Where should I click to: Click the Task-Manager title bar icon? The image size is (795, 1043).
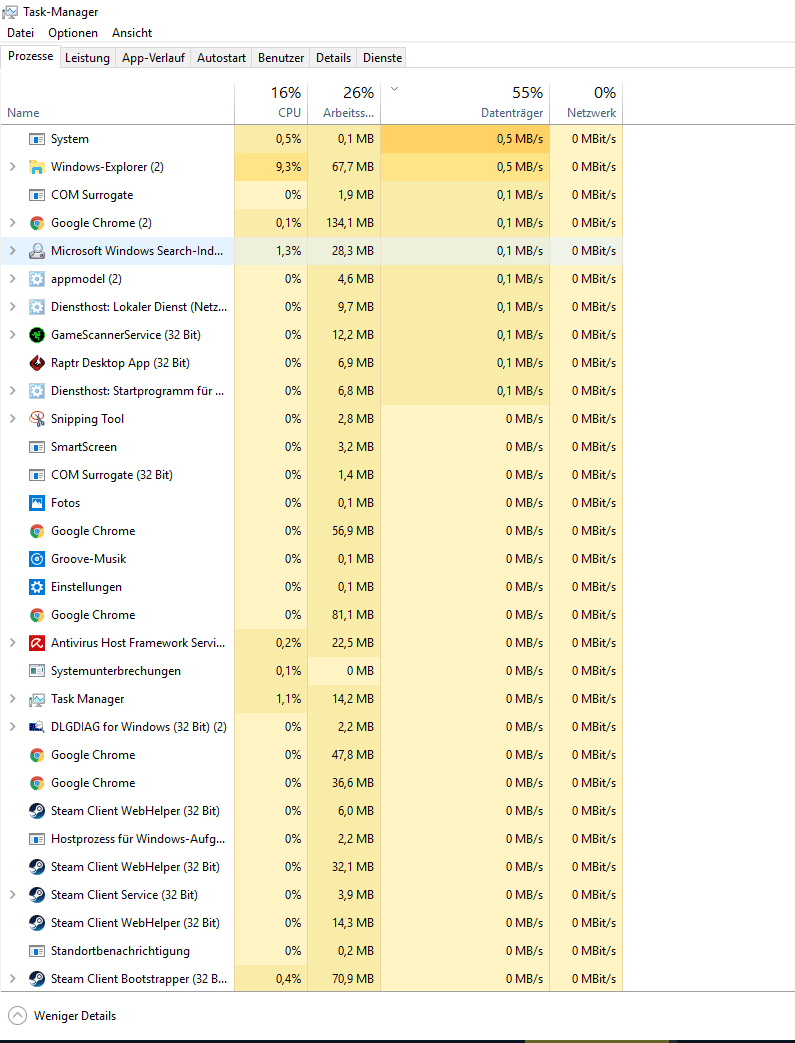pyautogui.click(x=10, y=12)
